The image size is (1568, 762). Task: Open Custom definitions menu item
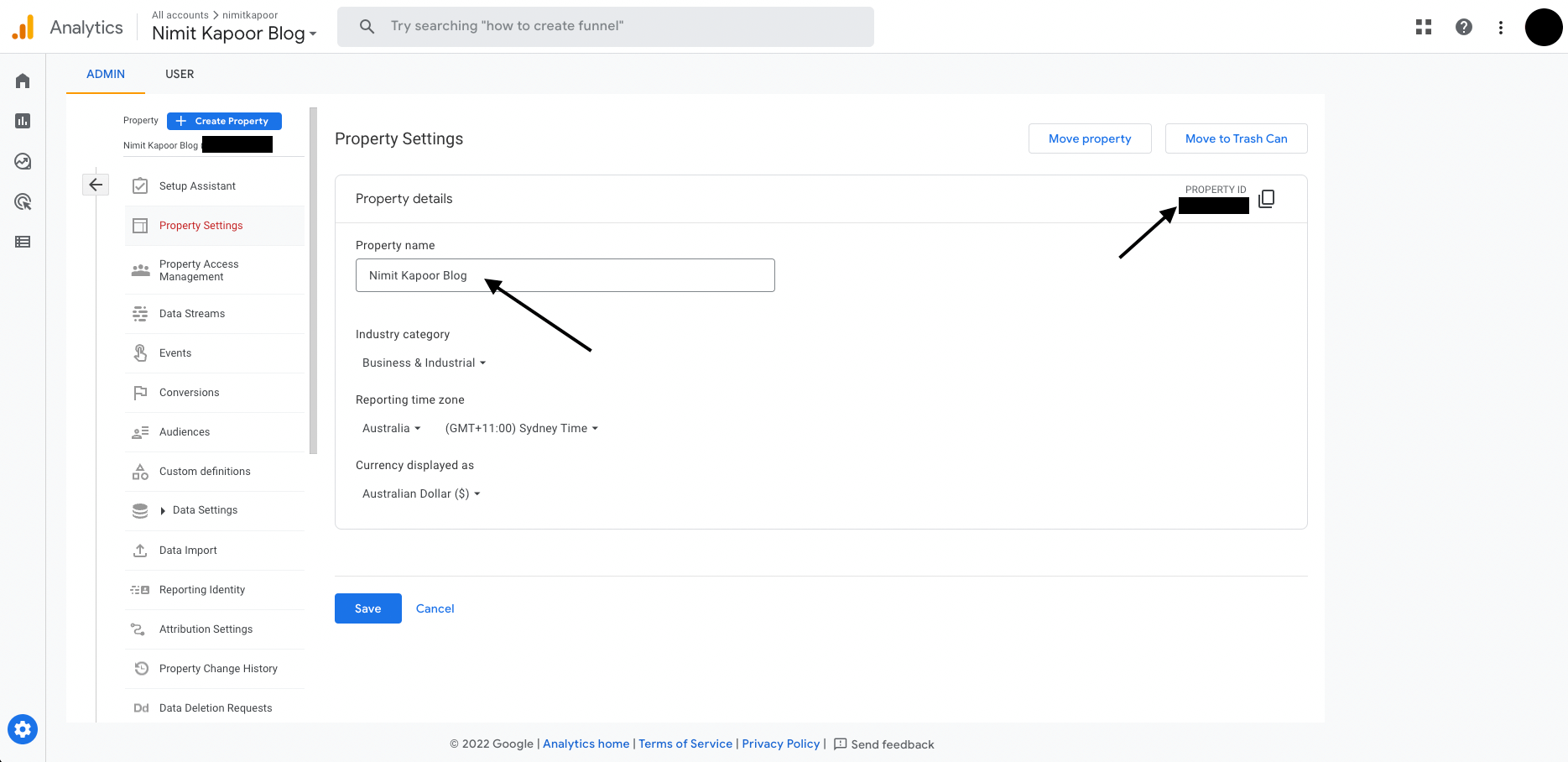[215, 472]
